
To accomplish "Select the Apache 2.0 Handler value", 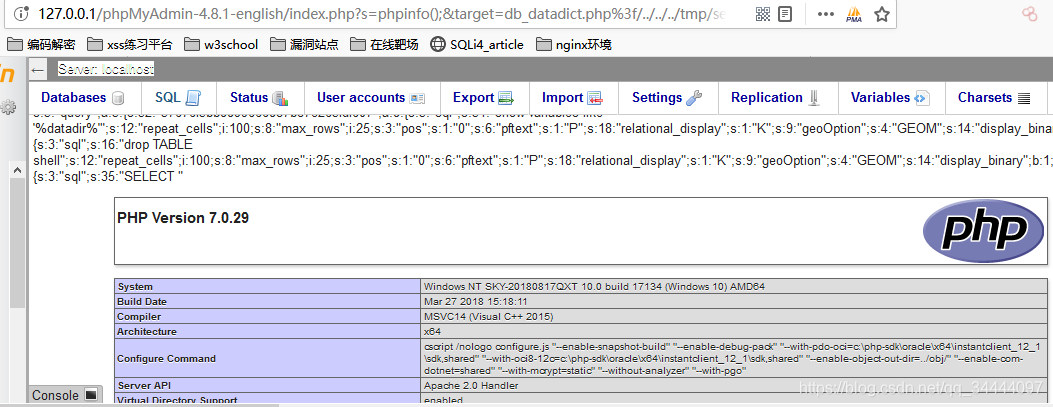I will (471, 386).
